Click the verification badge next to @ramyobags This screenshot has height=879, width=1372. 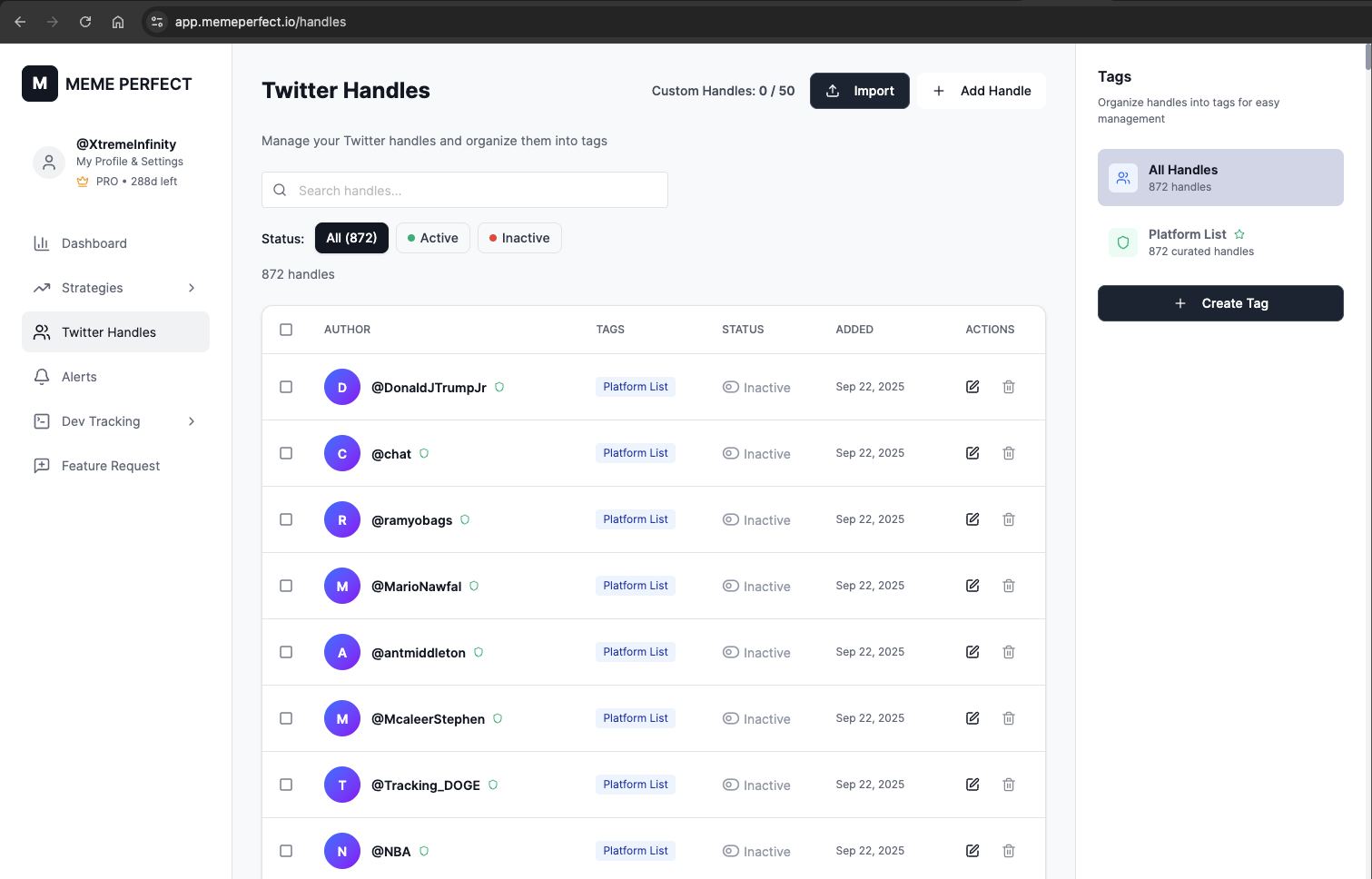[464, 519]
